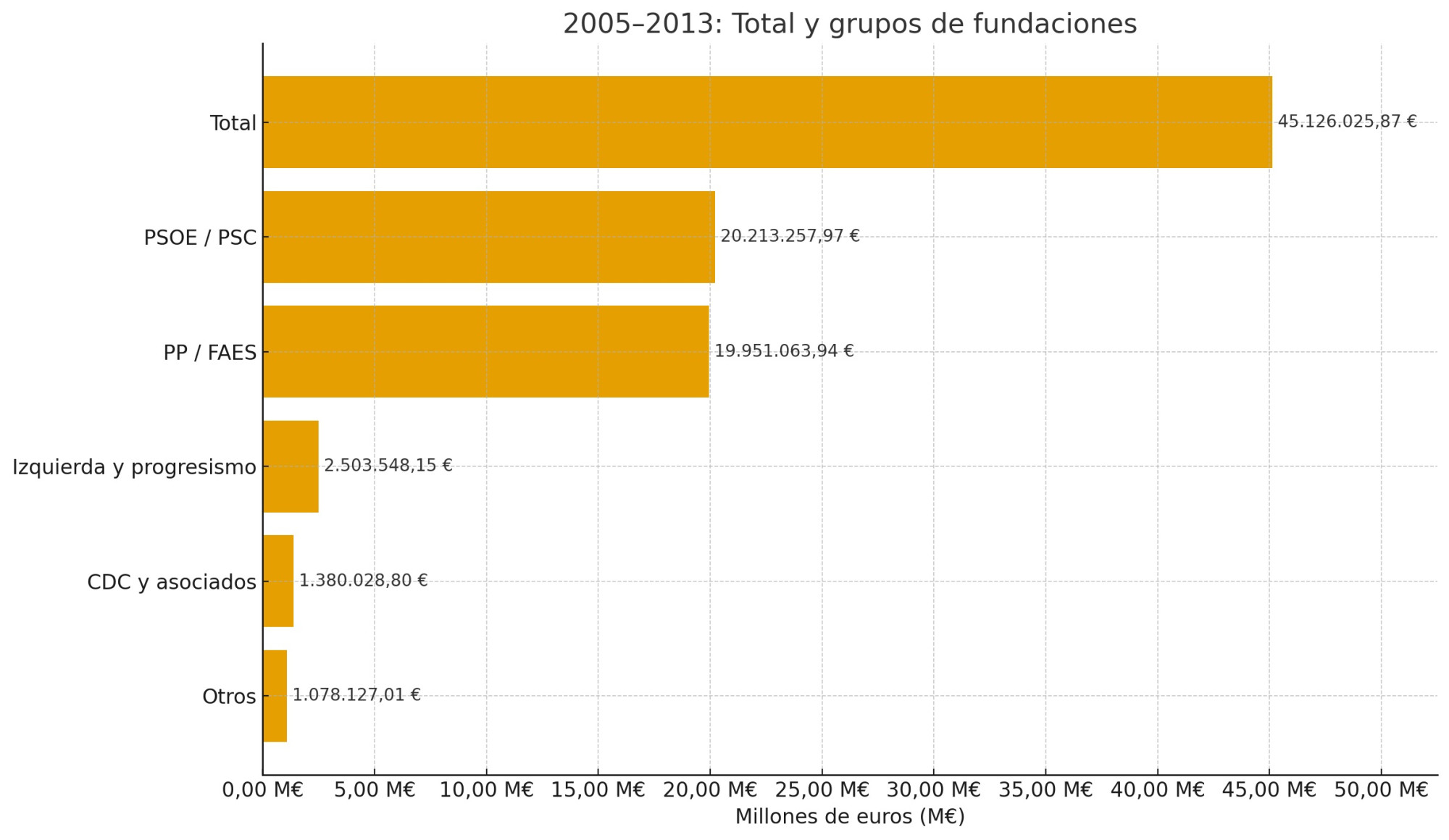Click the 20.213.257,97 € value label
The height and width of the screenshot is (840, 1449).
tap(790, 236)
